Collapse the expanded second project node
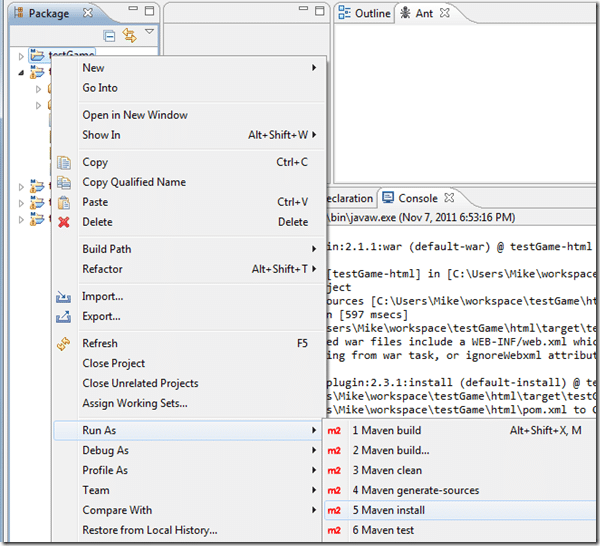The image size is (600, 546). (x=21, y=72)
